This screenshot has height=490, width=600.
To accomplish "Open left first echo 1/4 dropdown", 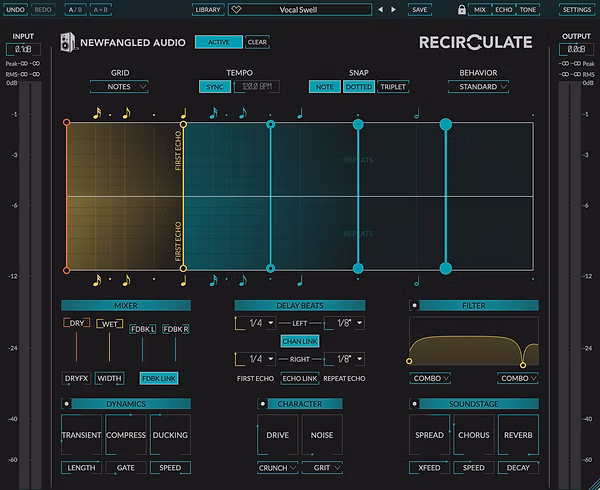I will (x=256, y=323).
